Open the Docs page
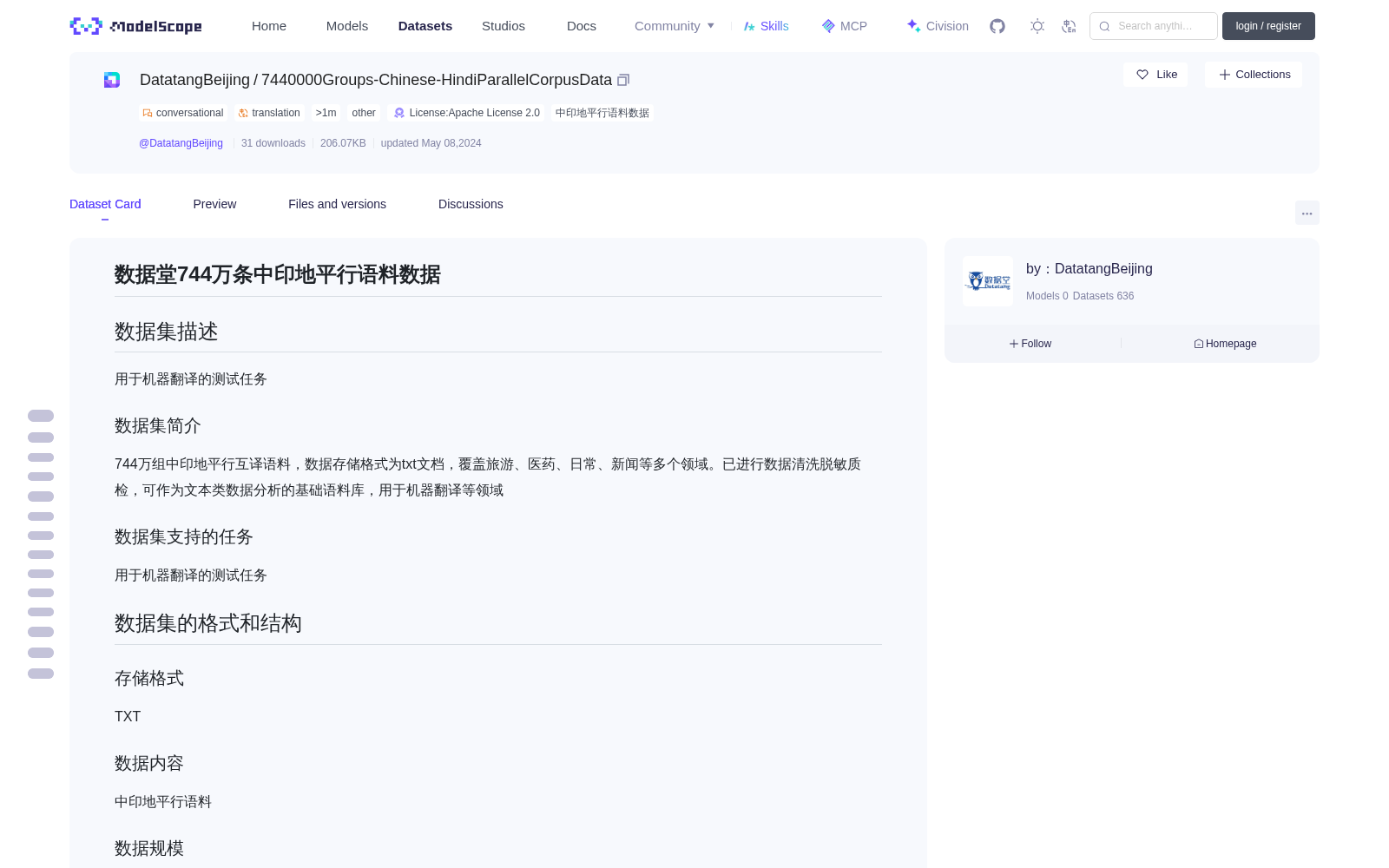 (582, 26)
